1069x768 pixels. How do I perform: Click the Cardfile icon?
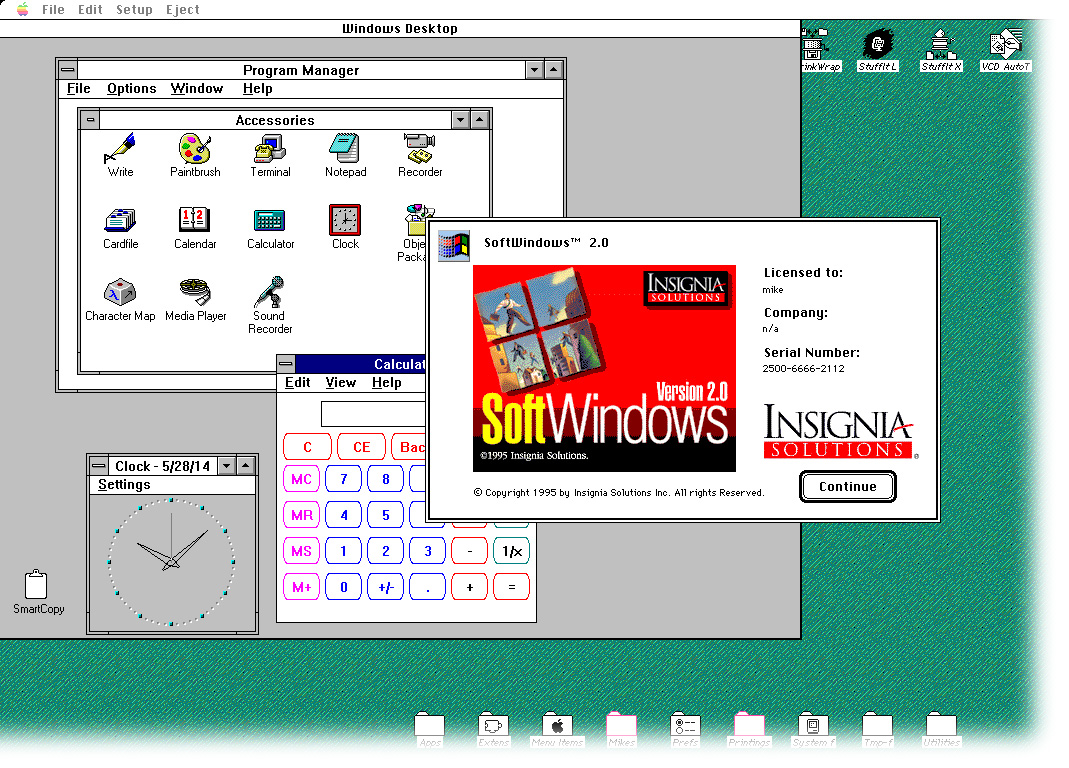pos(121,220)
